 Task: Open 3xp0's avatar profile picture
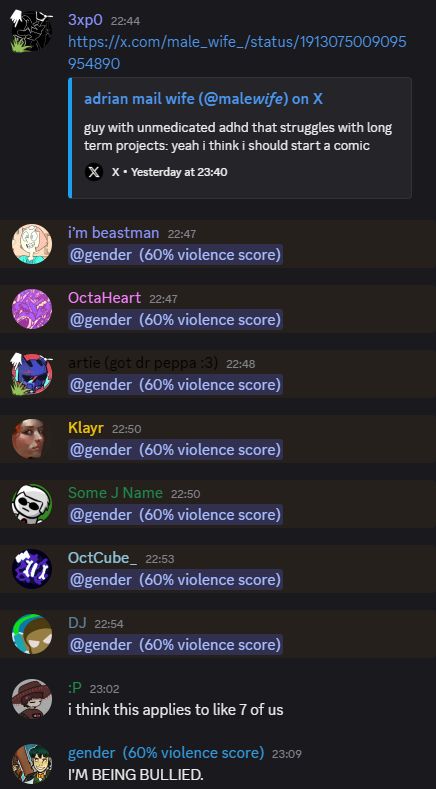click(32, 32)
